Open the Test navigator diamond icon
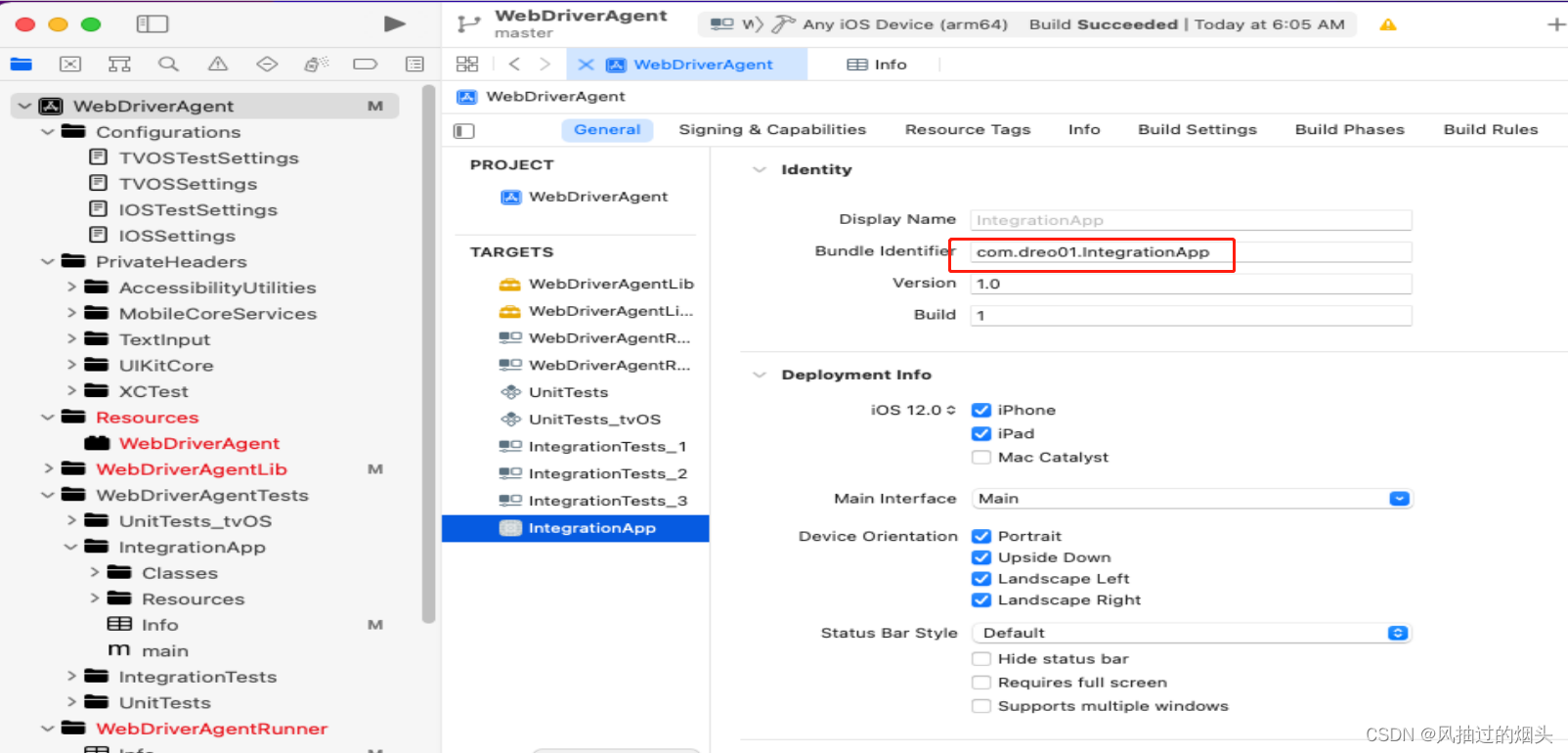Viewport: 1568px width, 753px height. [267, 65]
